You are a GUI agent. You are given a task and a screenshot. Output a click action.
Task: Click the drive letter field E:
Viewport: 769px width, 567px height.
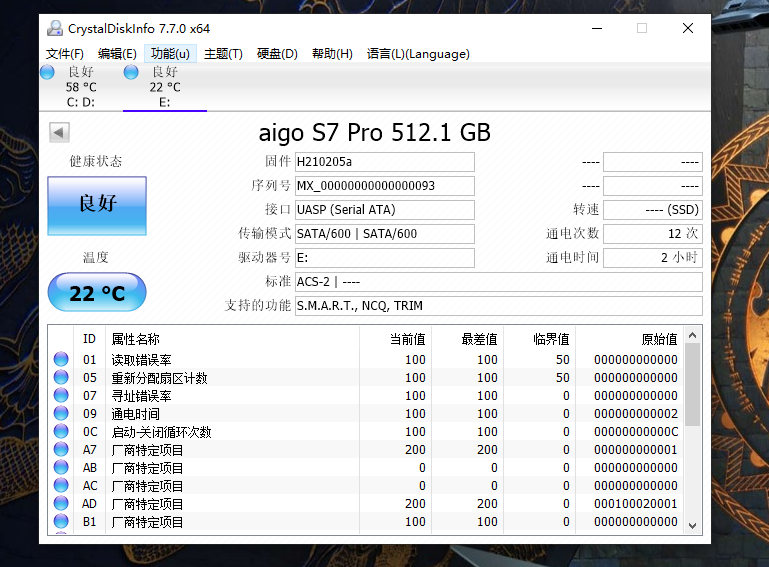(x=384, y=258)
